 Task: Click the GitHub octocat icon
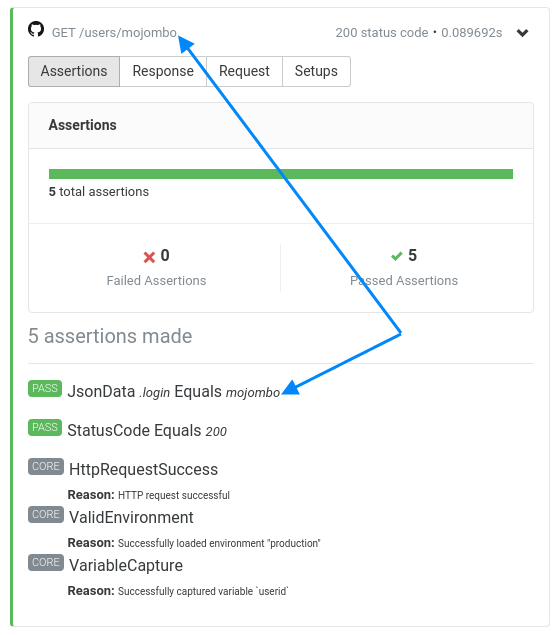click(x=36, y=29)
